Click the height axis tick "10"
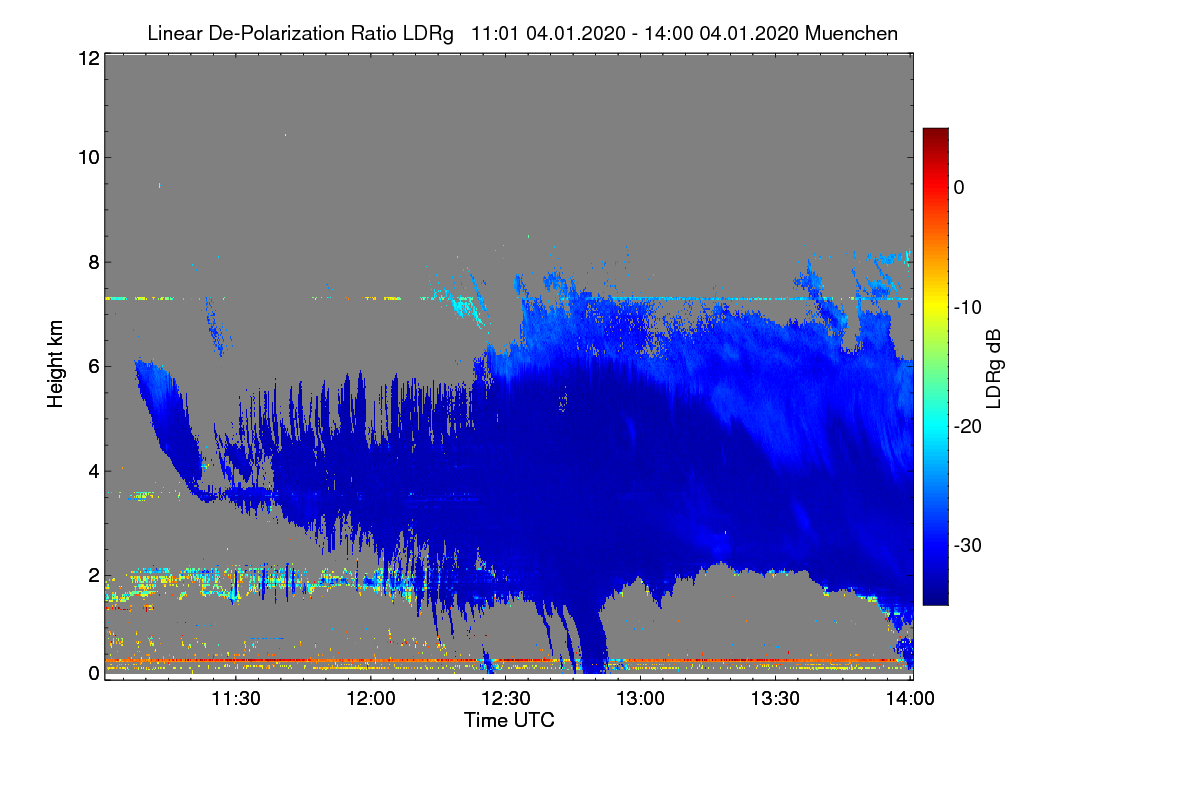This screenshot has width=1200, height=800. [88, 157]
